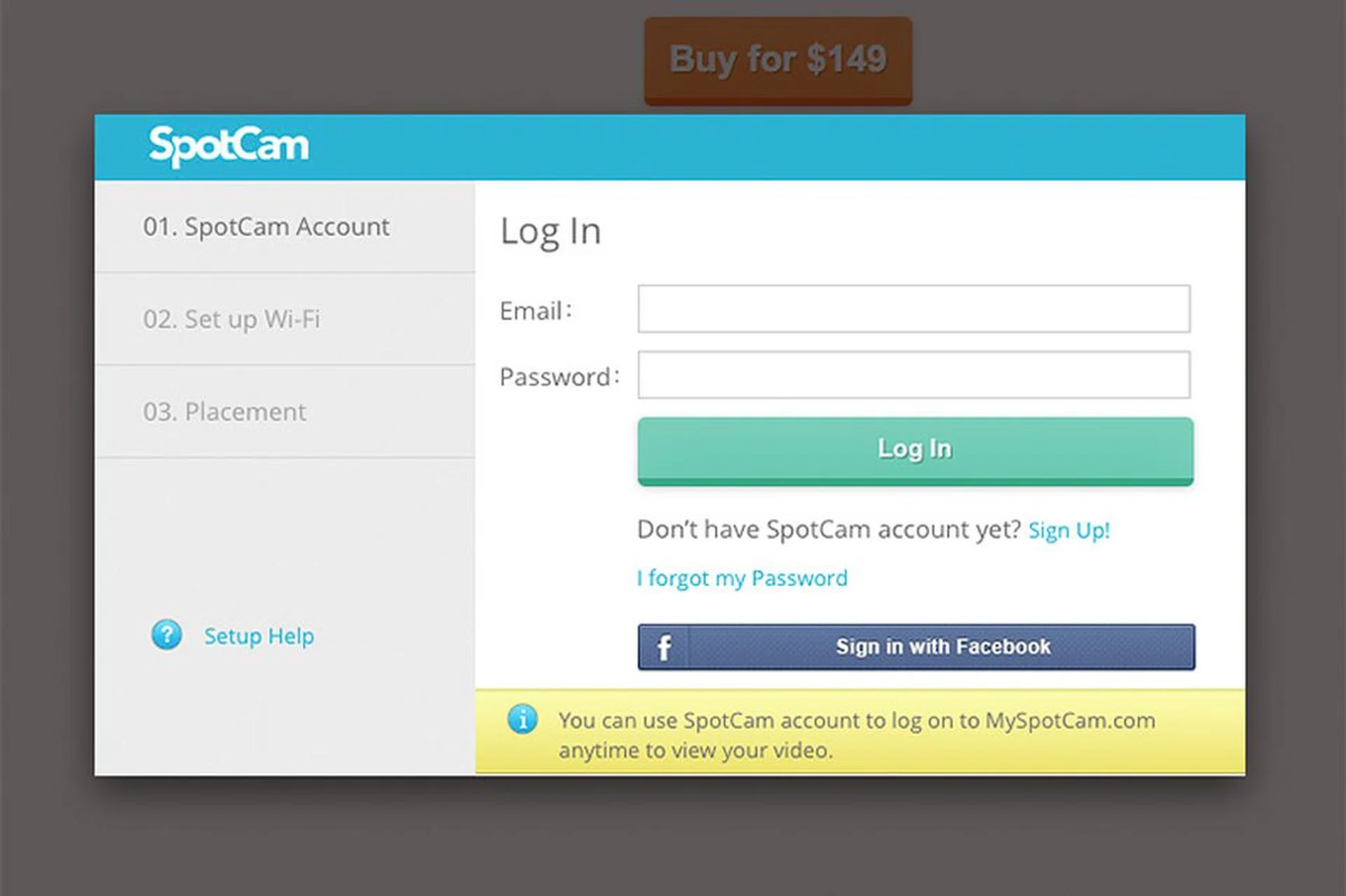The image size is (1346, 896).
Task: Open the 02. Set up Wi-Fi step
Action: [x=231, y=320]
